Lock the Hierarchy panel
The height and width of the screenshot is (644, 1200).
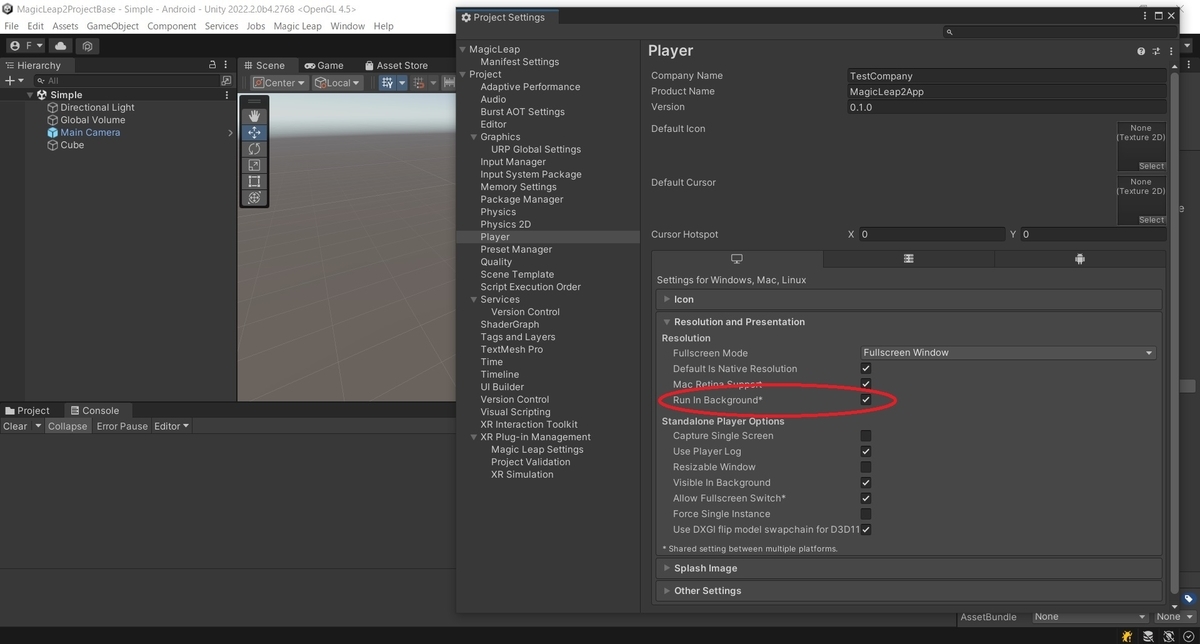pos(212,65)
